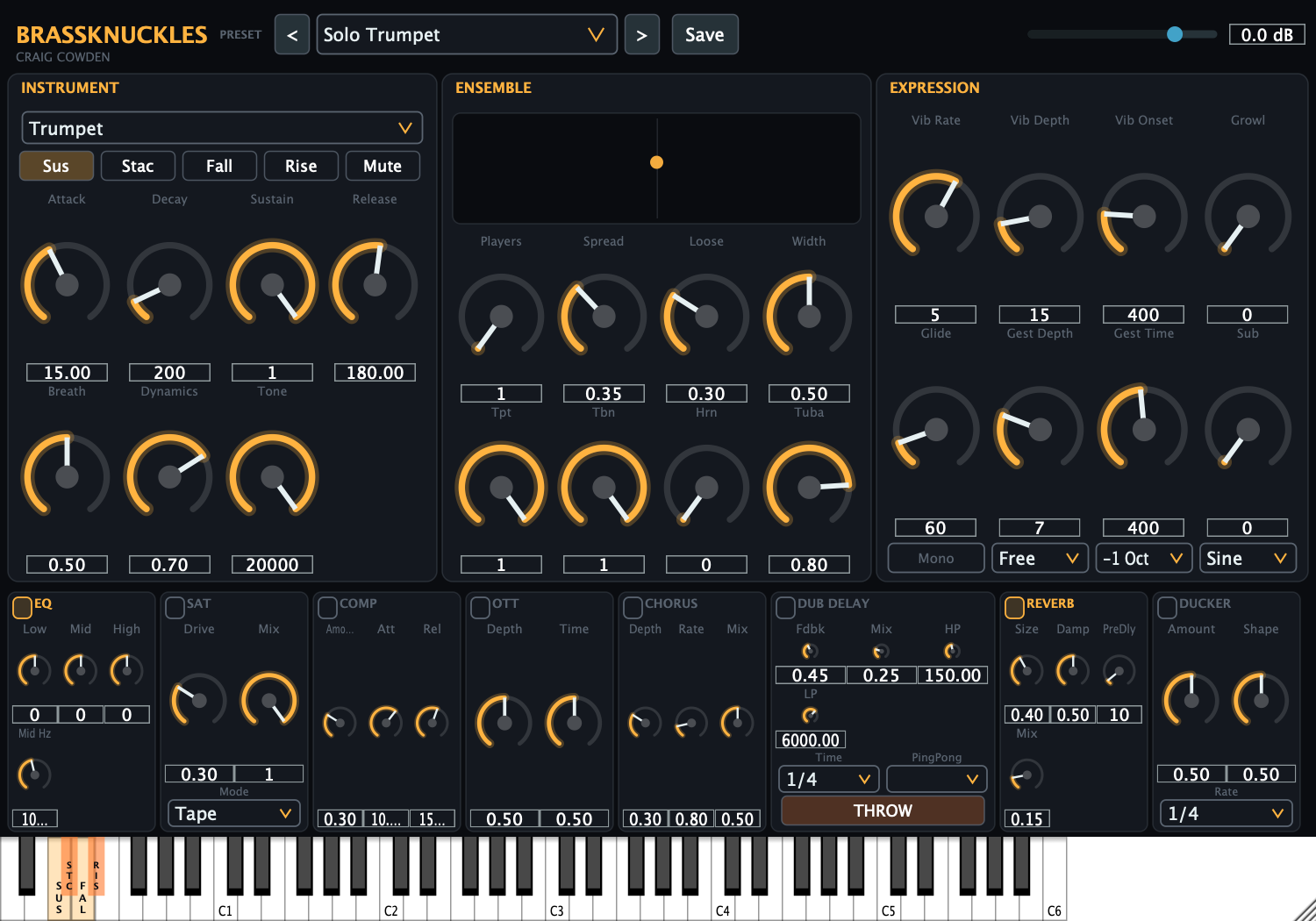The width and height of the screenshot is (1316, 921).
Task: Click the Ducker Amount knob
Action: click(x=1191, y=700)
